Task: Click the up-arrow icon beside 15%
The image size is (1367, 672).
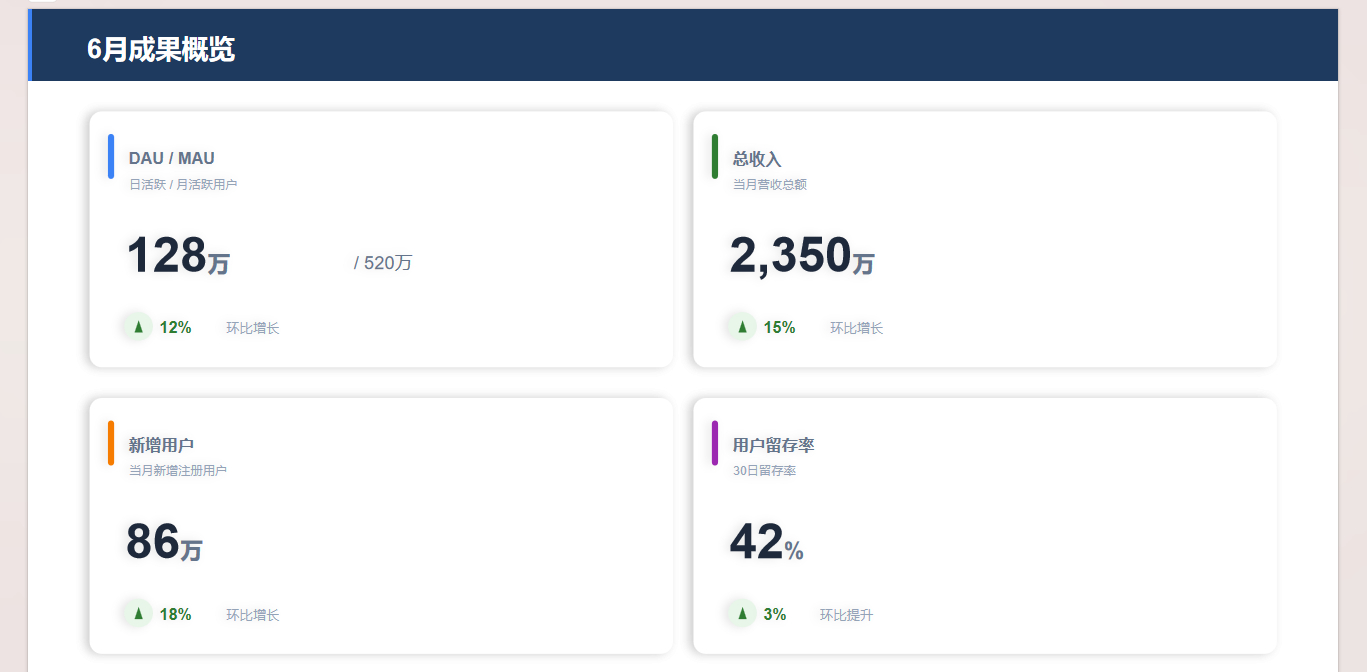Action: pos(742,327)
